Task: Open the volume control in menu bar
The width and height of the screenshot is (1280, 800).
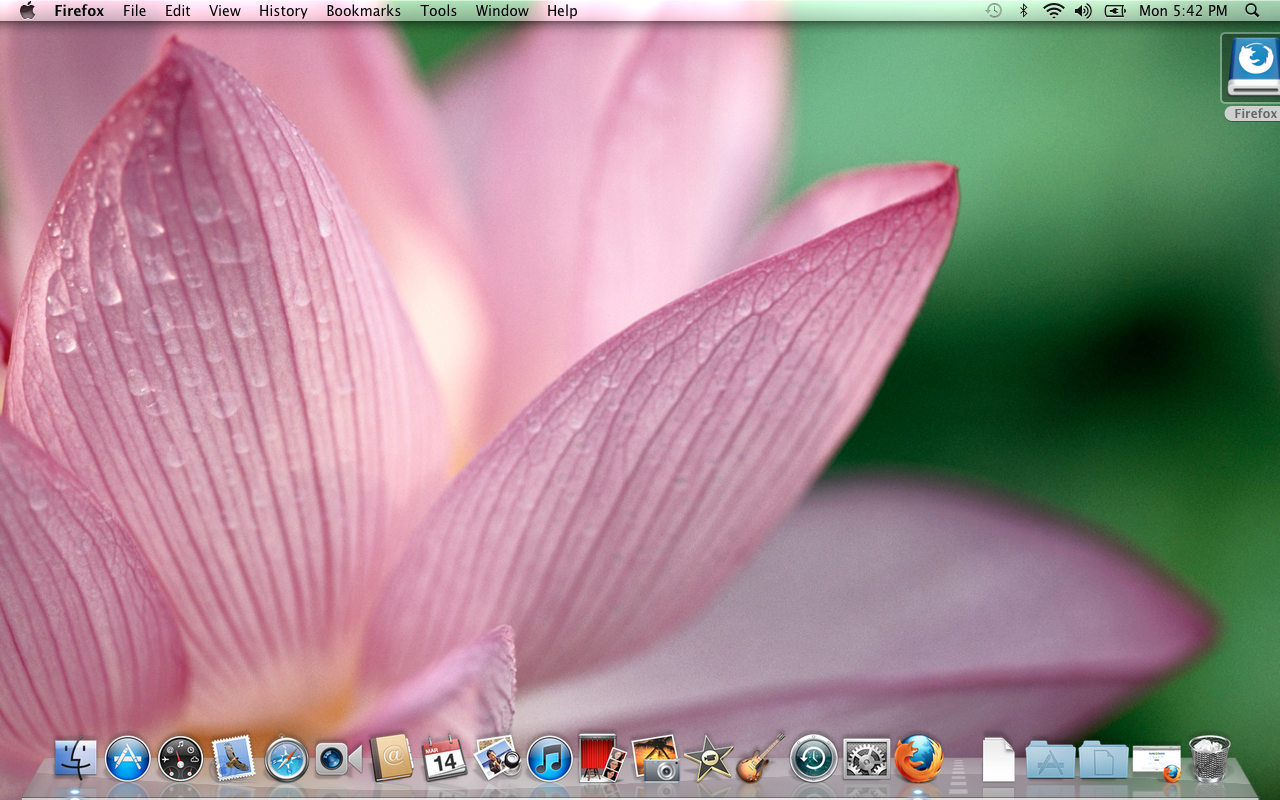Action: (x=1083, y=11)
